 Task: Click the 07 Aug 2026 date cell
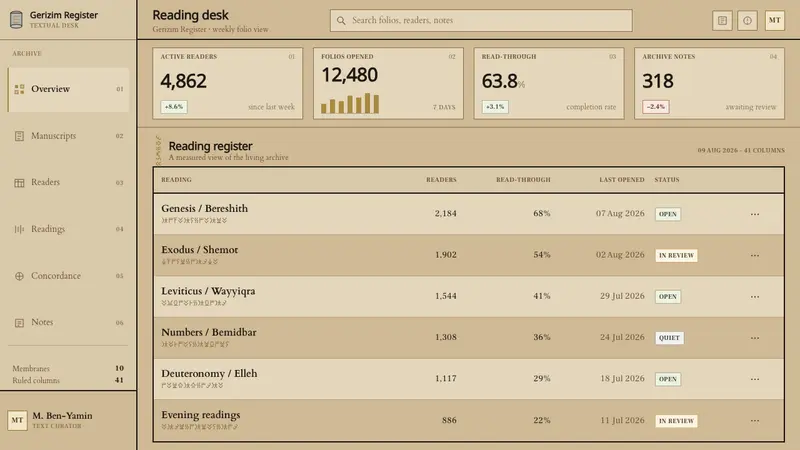(620, 214)
